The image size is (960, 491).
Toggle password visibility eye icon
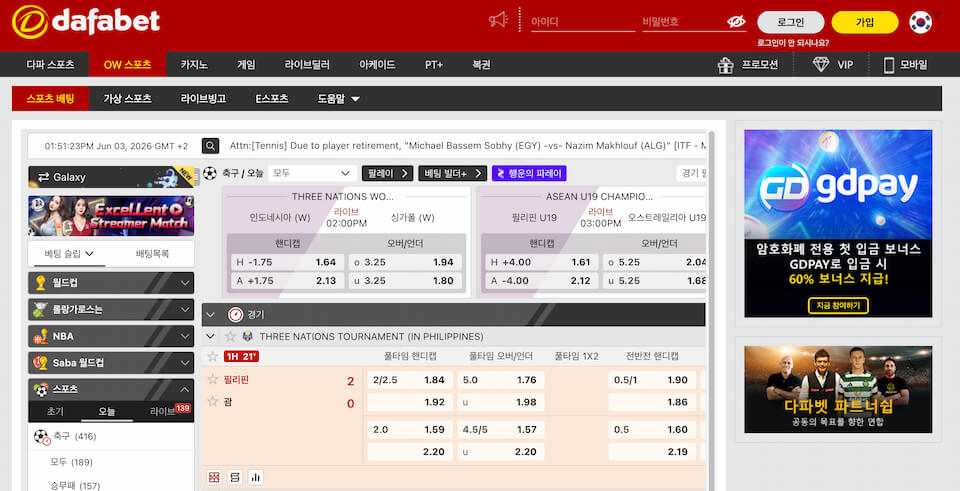pos(736,21)
